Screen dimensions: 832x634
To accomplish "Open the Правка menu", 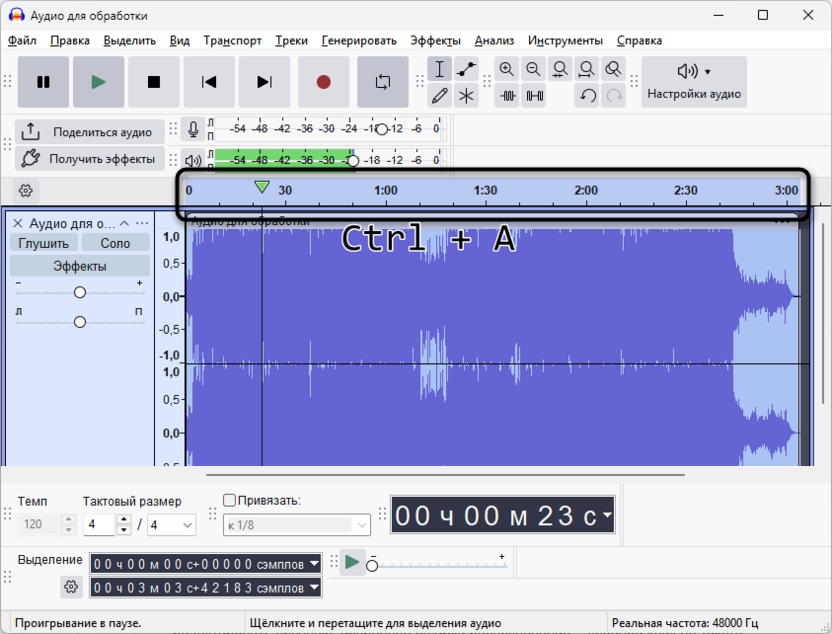I will click(70, 40).
